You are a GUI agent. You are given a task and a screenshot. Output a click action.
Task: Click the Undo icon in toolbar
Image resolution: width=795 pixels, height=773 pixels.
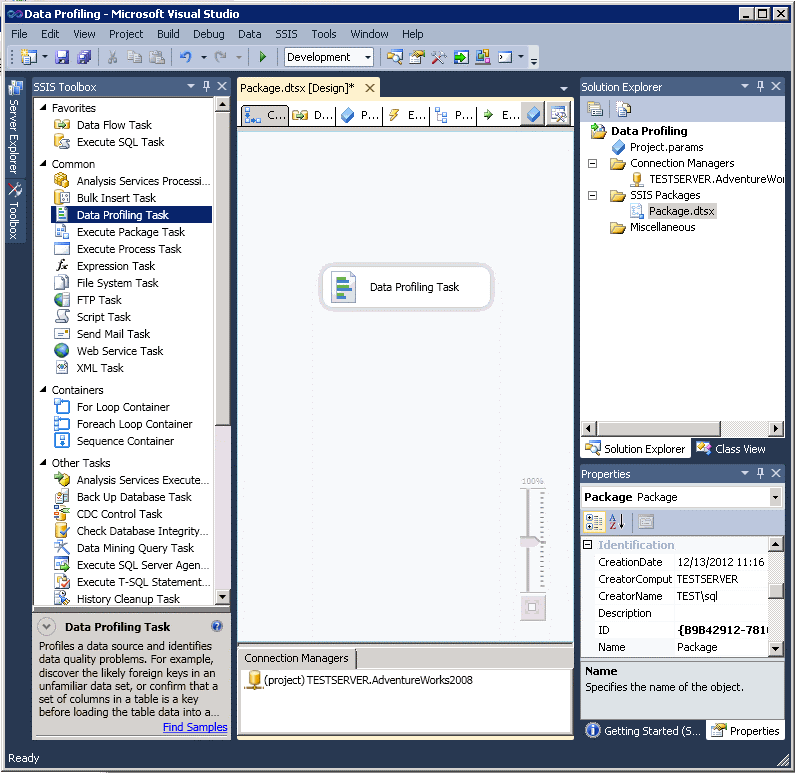[x=186, y=57]
